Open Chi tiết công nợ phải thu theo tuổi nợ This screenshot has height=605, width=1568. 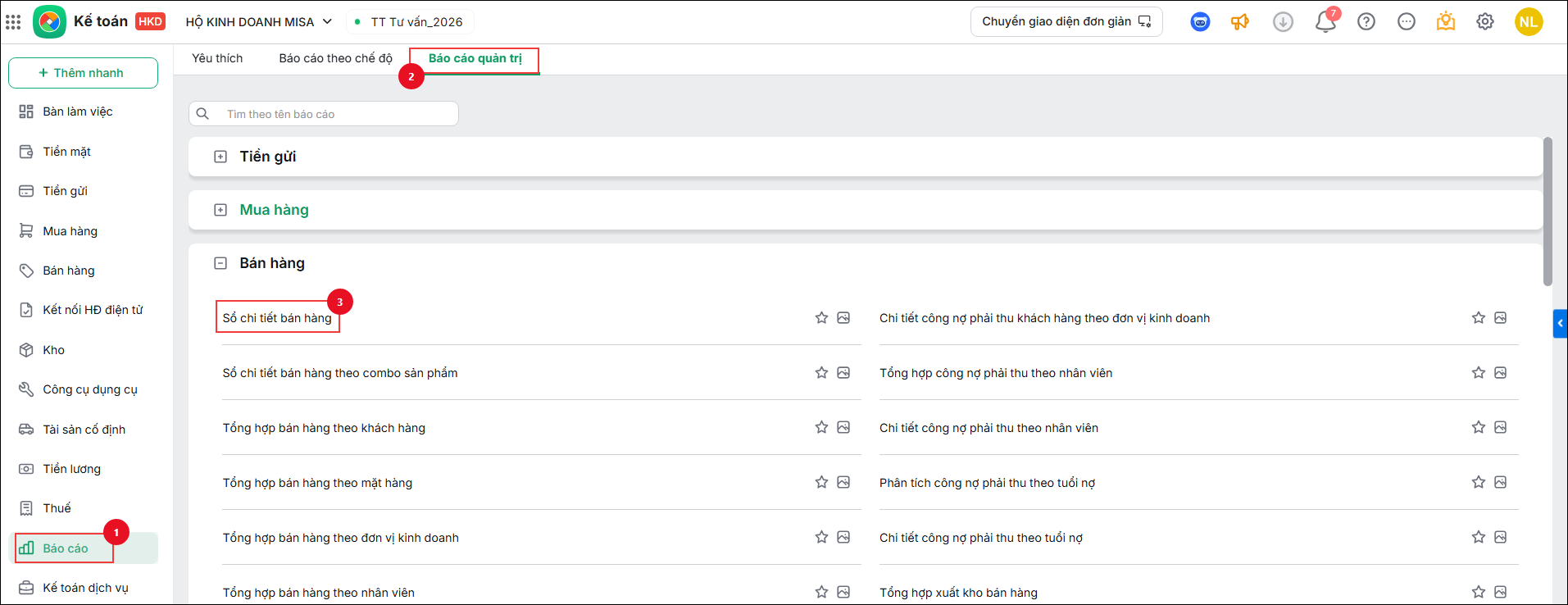coord(981,538)
